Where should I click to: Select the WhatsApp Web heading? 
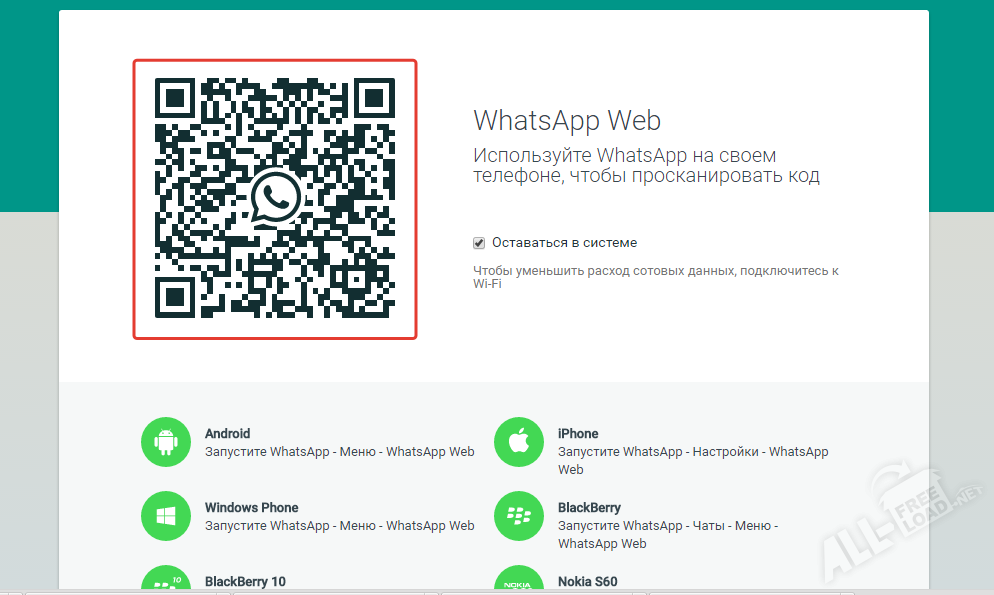(567, 121)
